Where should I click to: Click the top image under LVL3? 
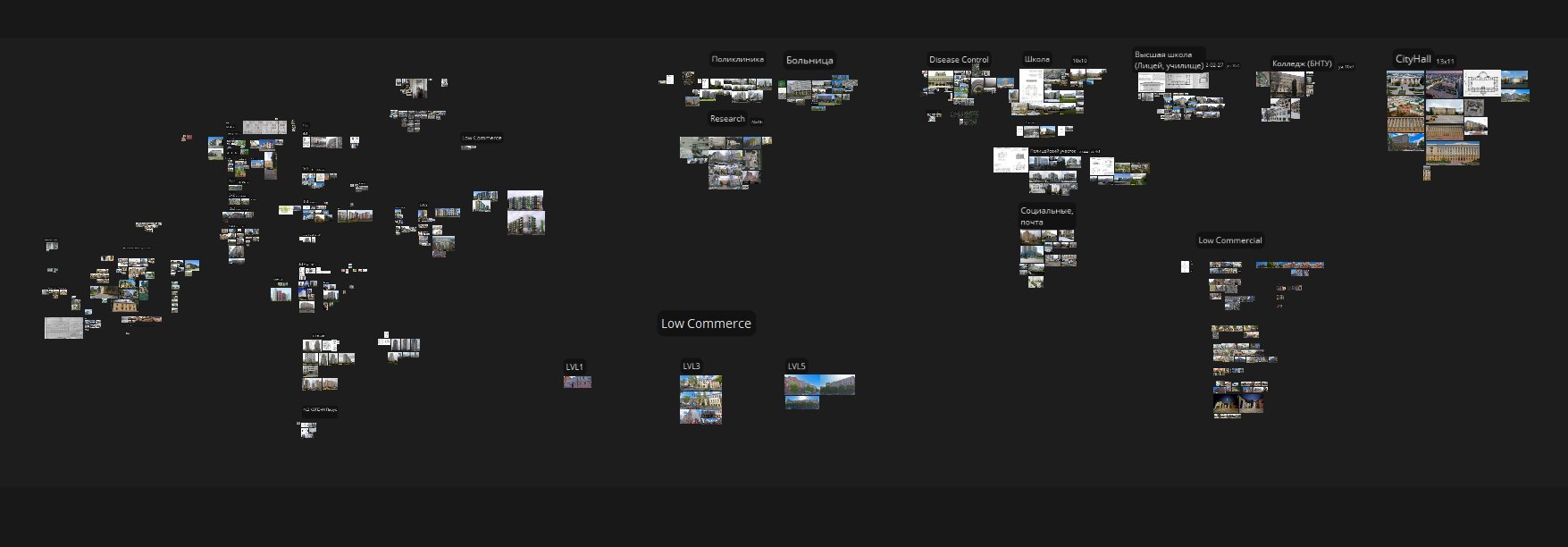[700, 383]
